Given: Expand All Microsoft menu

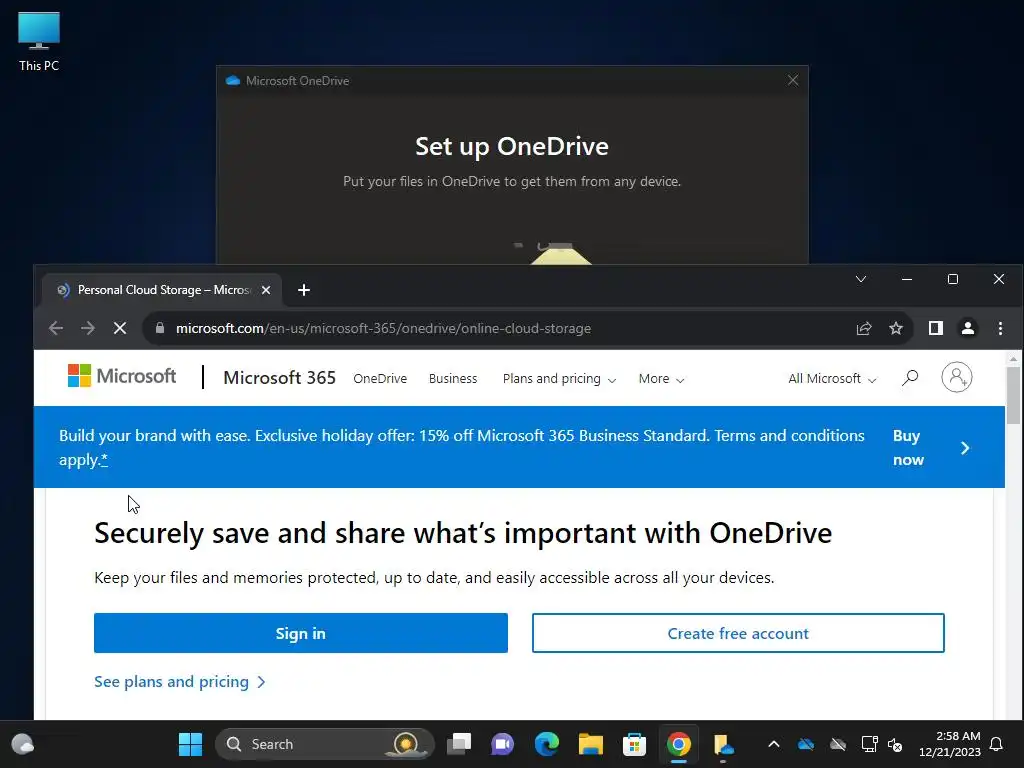Looking at the screenshot, I should (x=832, y=379).
